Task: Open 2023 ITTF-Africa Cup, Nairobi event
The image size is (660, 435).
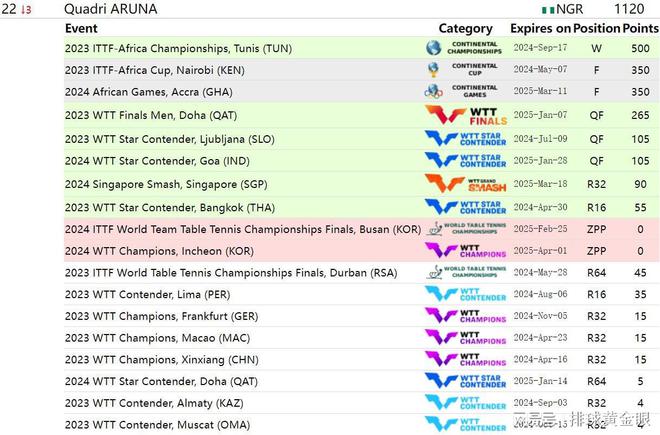Action: pyautogui.click(x=154, y=70)
